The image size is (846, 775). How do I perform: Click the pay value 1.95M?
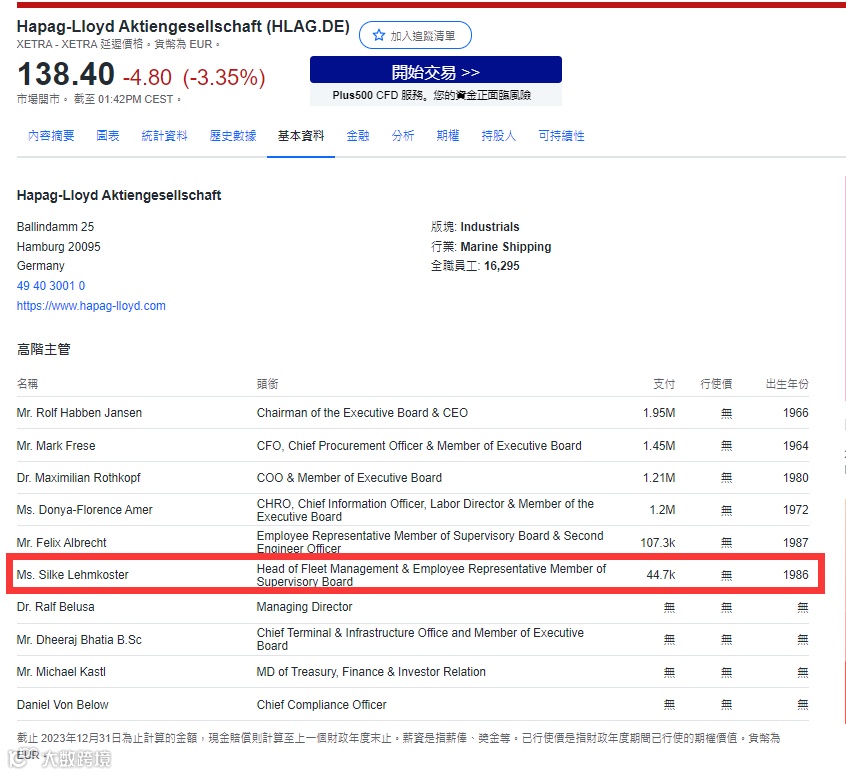coord(659,413)
